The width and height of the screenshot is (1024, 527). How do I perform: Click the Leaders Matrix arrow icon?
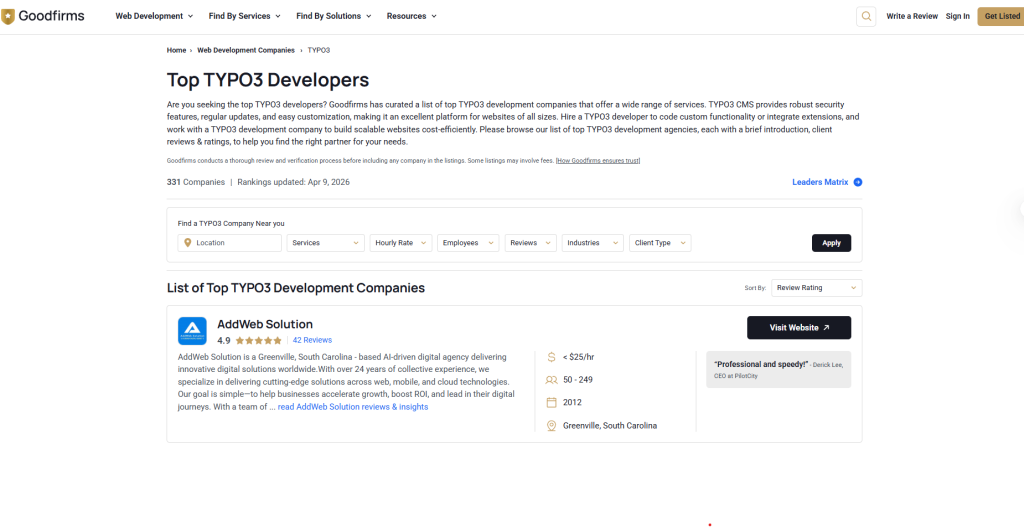click(x=858, y=182)
